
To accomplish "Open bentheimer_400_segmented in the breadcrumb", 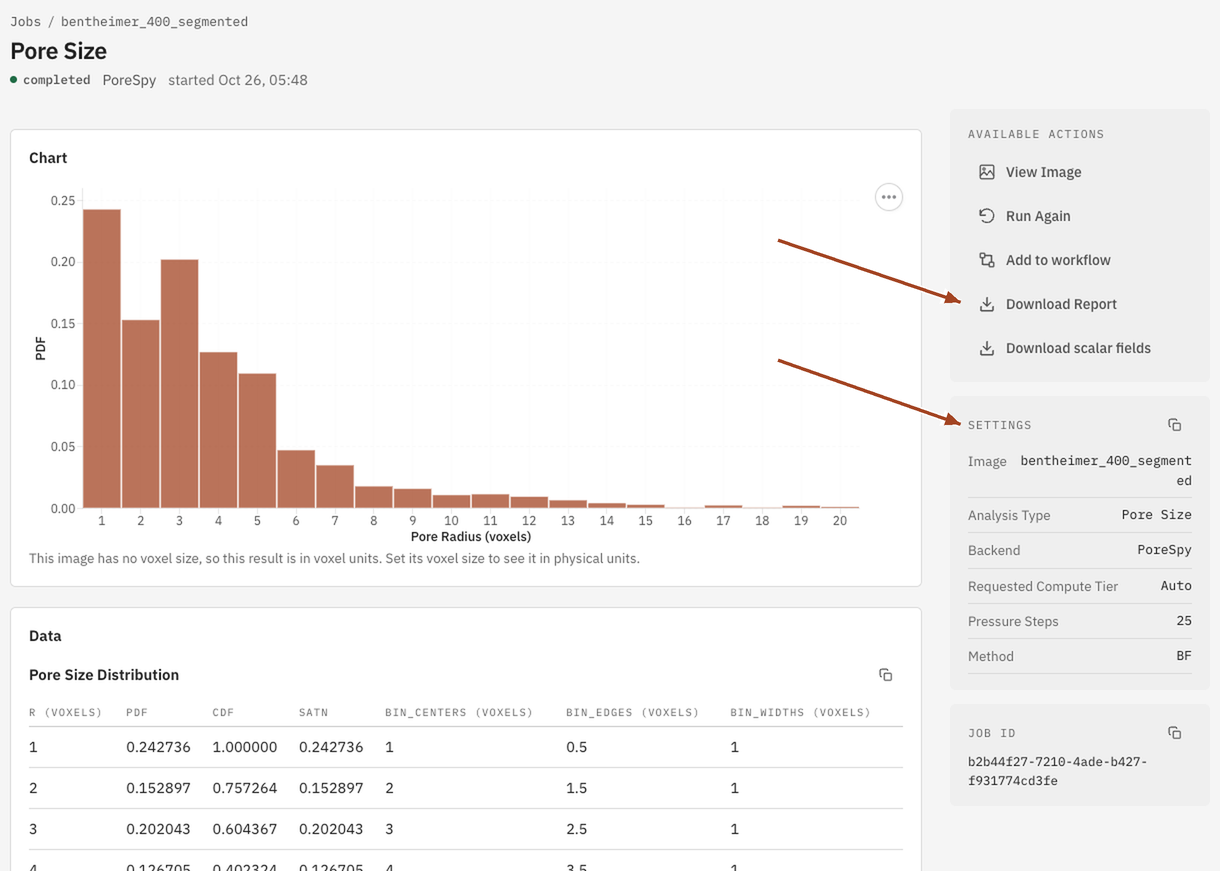I will pyautogui.click(x=154, y=21).
